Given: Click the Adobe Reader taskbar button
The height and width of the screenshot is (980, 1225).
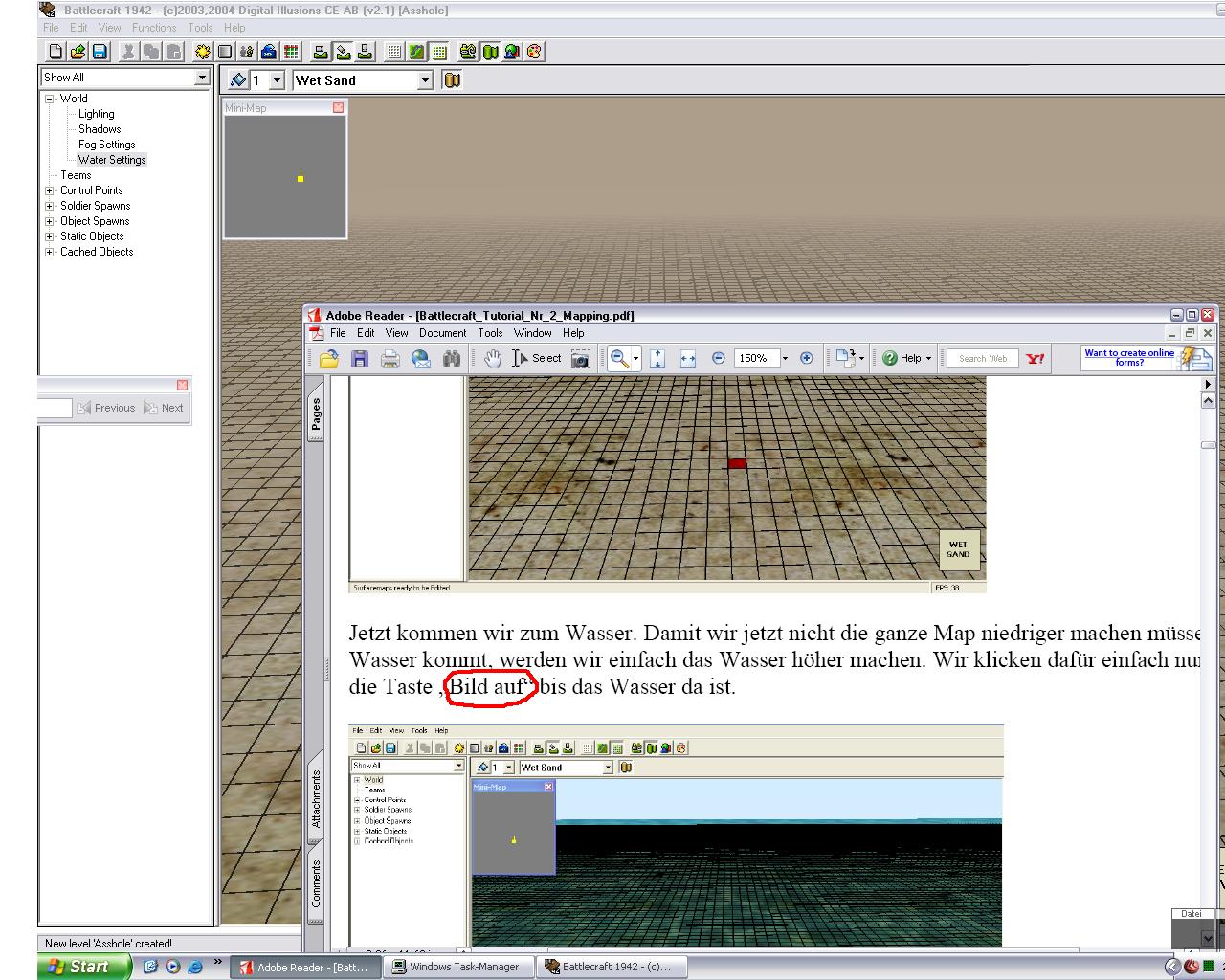Looking at the screenshot, I should click(306, 967).
